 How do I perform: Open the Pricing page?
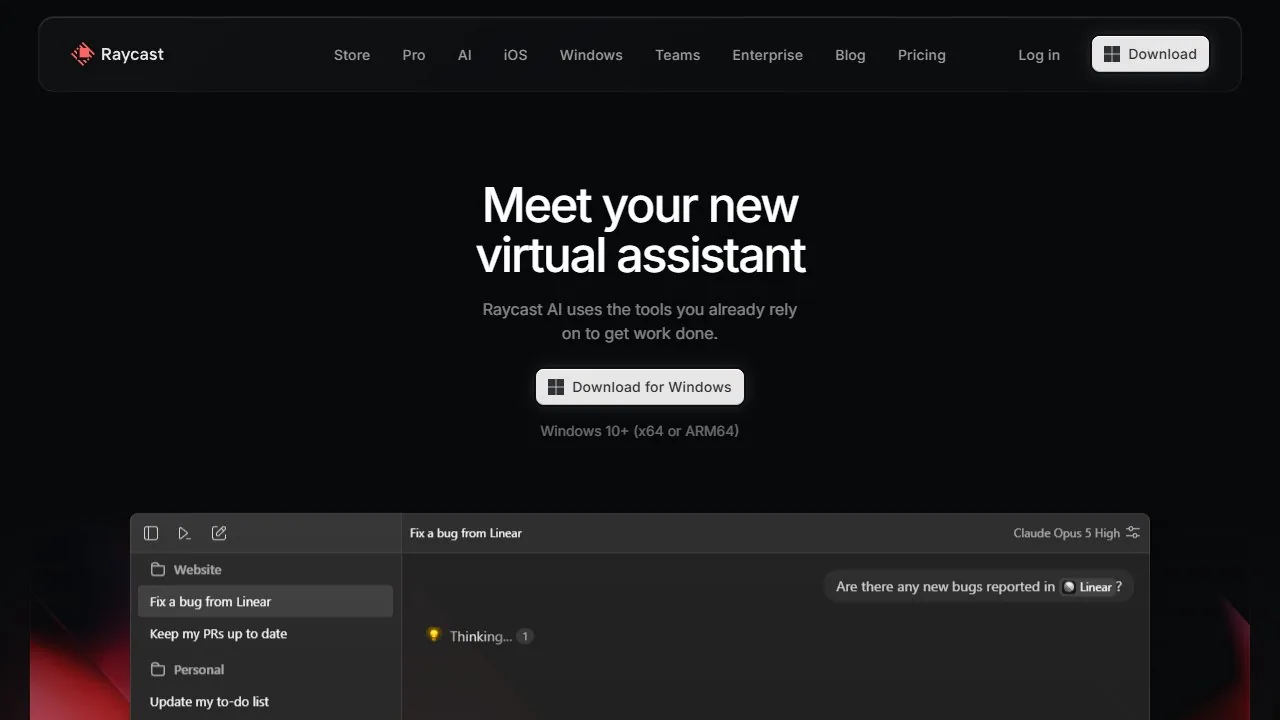pyautogui.click(x=922, y=55)
